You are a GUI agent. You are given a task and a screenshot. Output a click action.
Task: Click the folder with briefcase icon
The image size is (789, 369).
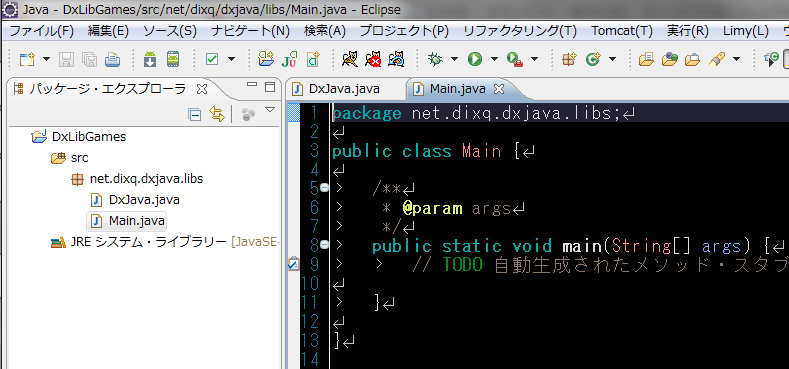(693, 59)
